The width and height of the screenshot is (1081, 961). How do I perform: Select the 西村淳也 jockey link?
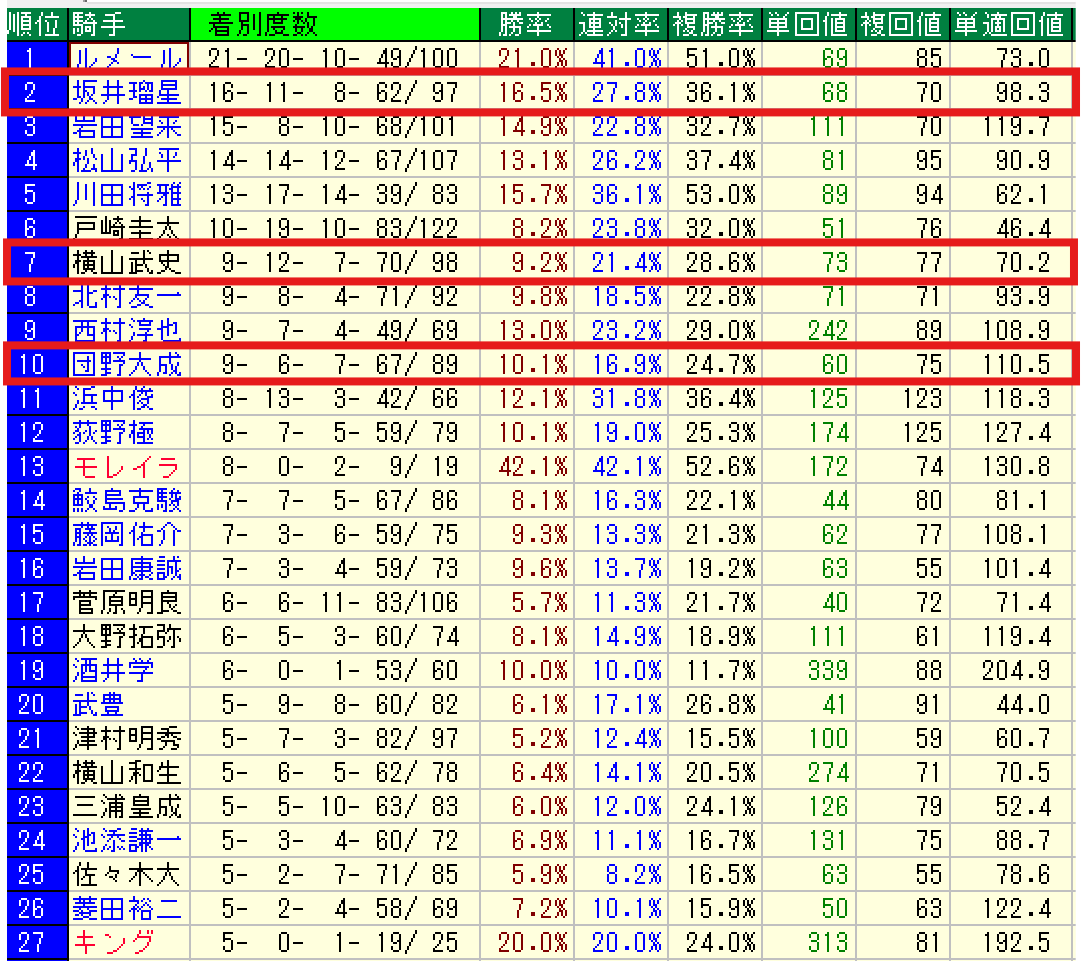pos(127,329)
